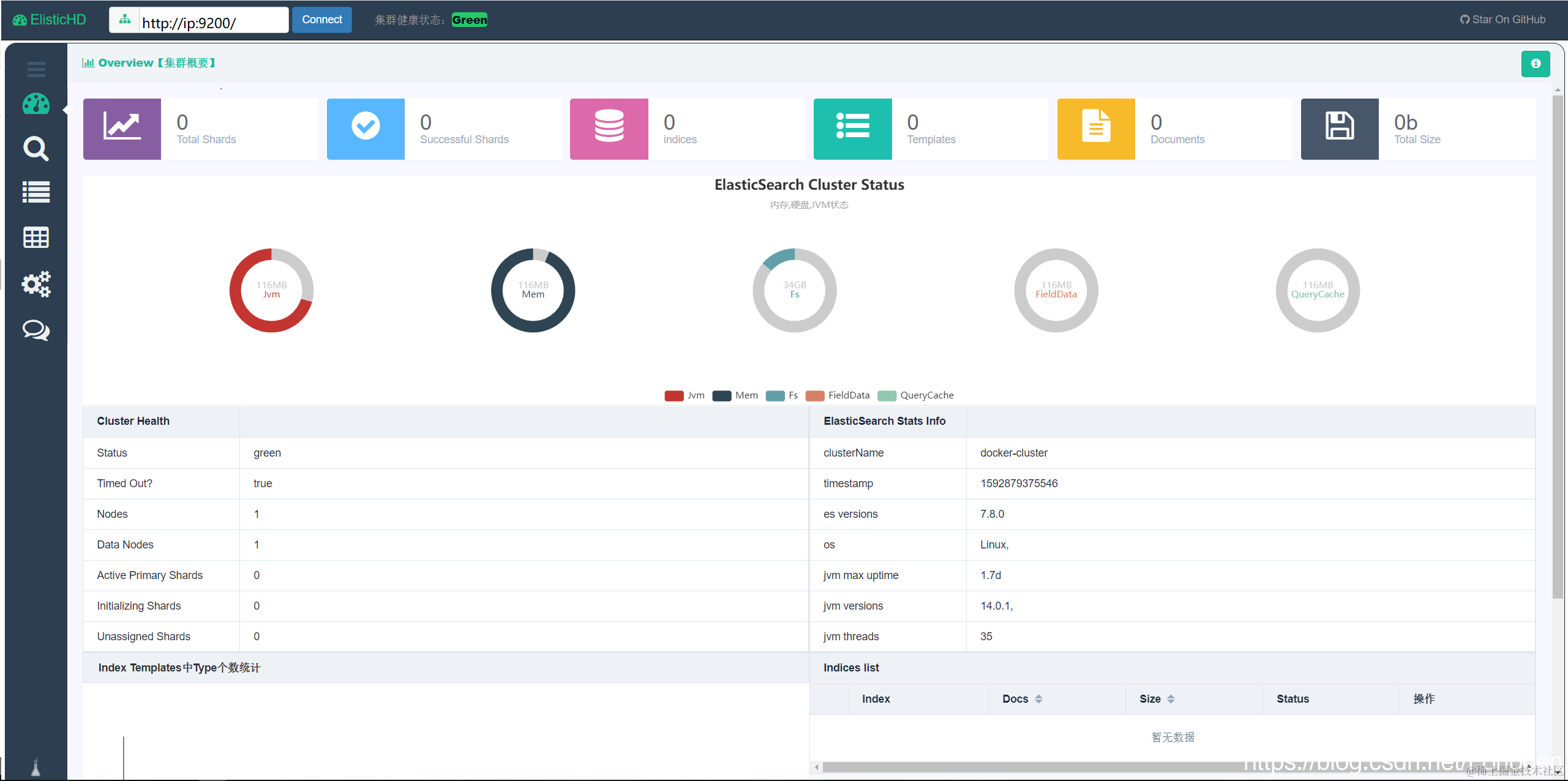Sort indices list by Size column
Viewport: 1568px width, 781px height.
pos(1171,699)
